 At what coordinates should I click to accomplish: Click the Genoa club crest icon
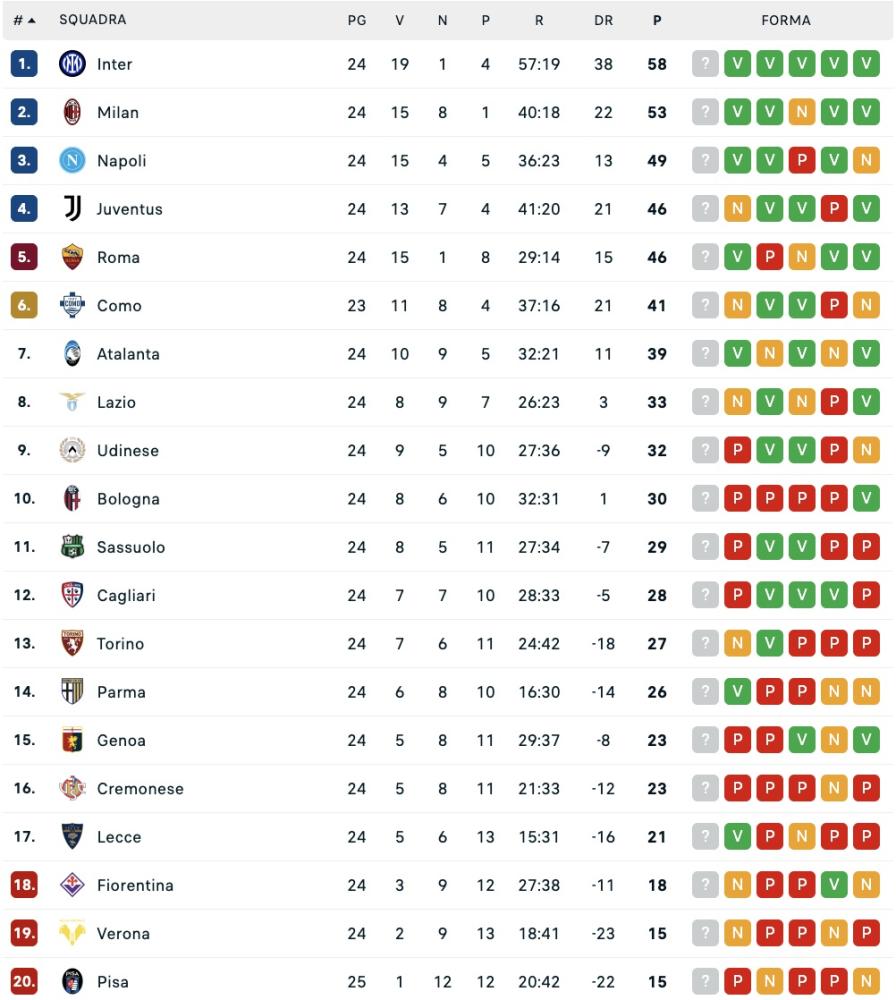point(72,740)
